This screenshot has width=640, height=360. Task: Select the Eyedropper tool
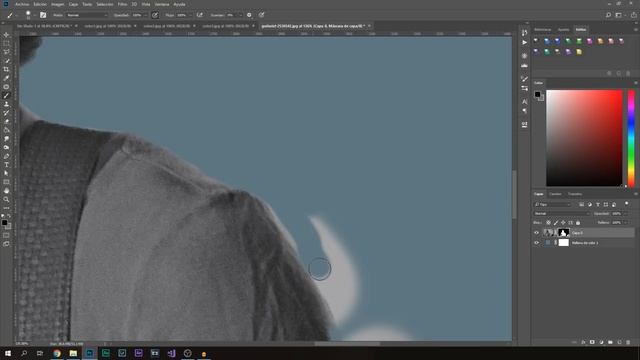coord(6,78)
